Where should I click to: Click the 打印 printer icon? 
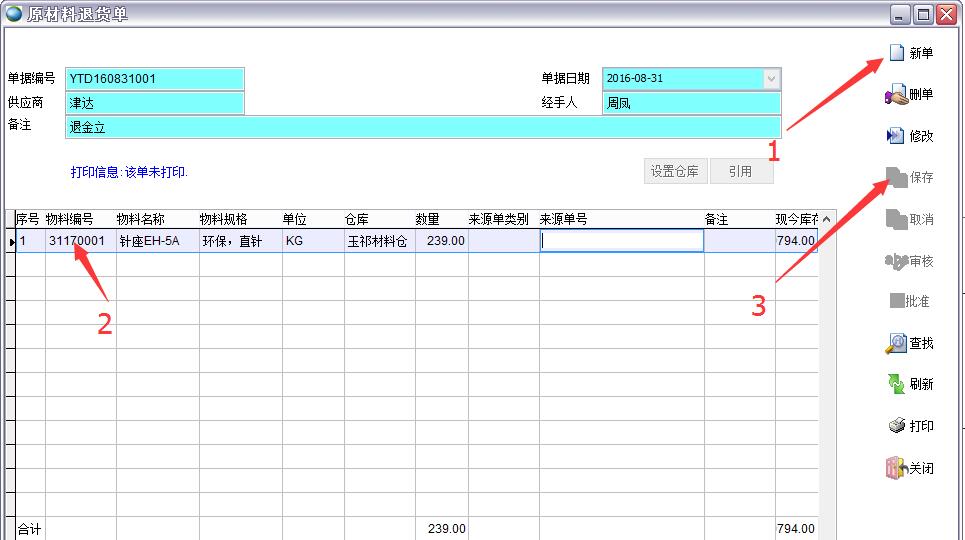[896, 426]
